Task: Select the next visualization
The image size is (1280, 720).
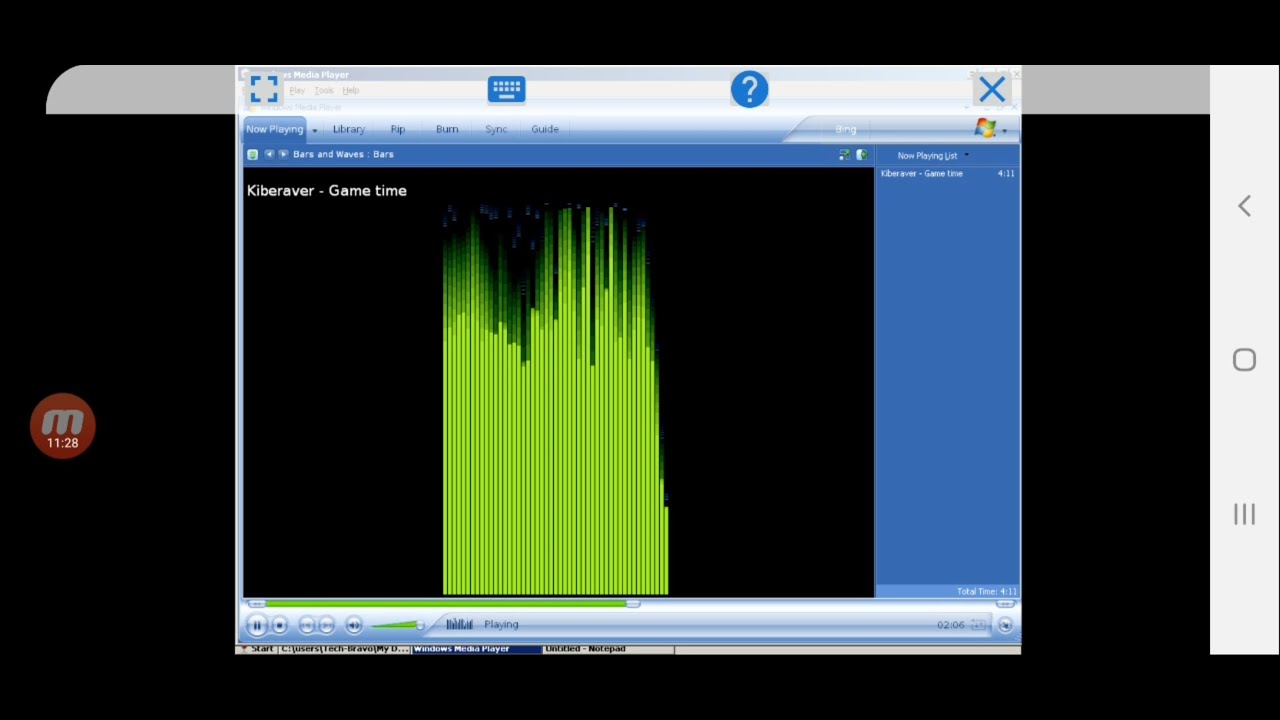Action: point(283,154)
